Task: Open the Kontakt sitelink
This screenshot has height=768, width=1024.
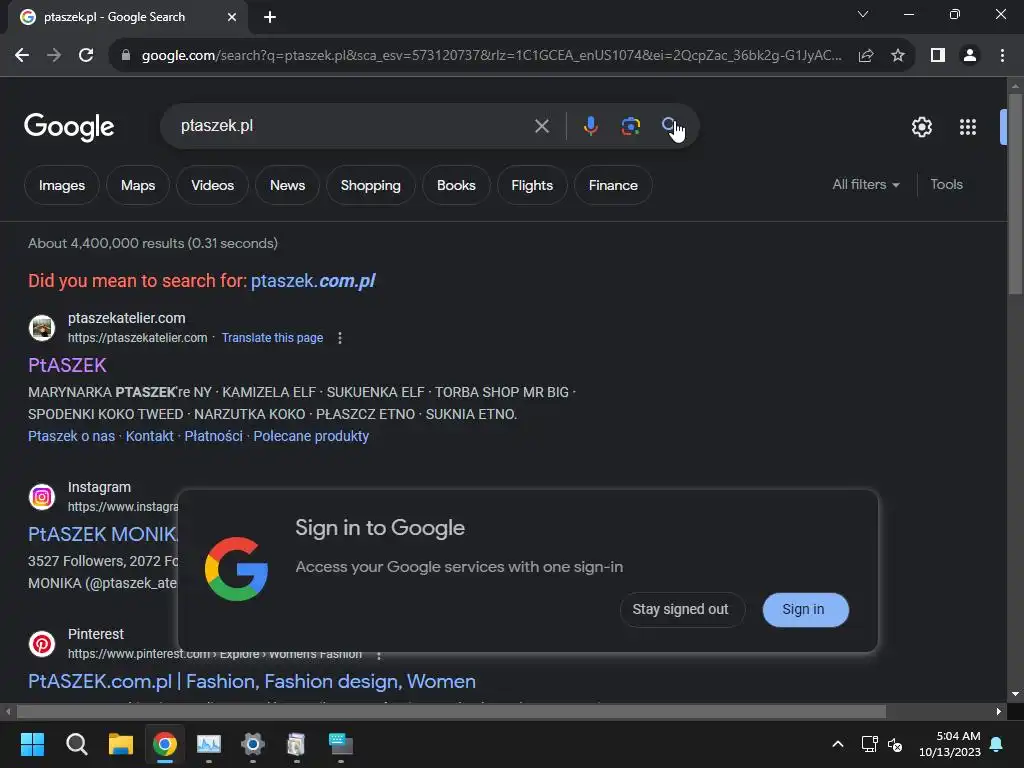Action: (150, 436)
